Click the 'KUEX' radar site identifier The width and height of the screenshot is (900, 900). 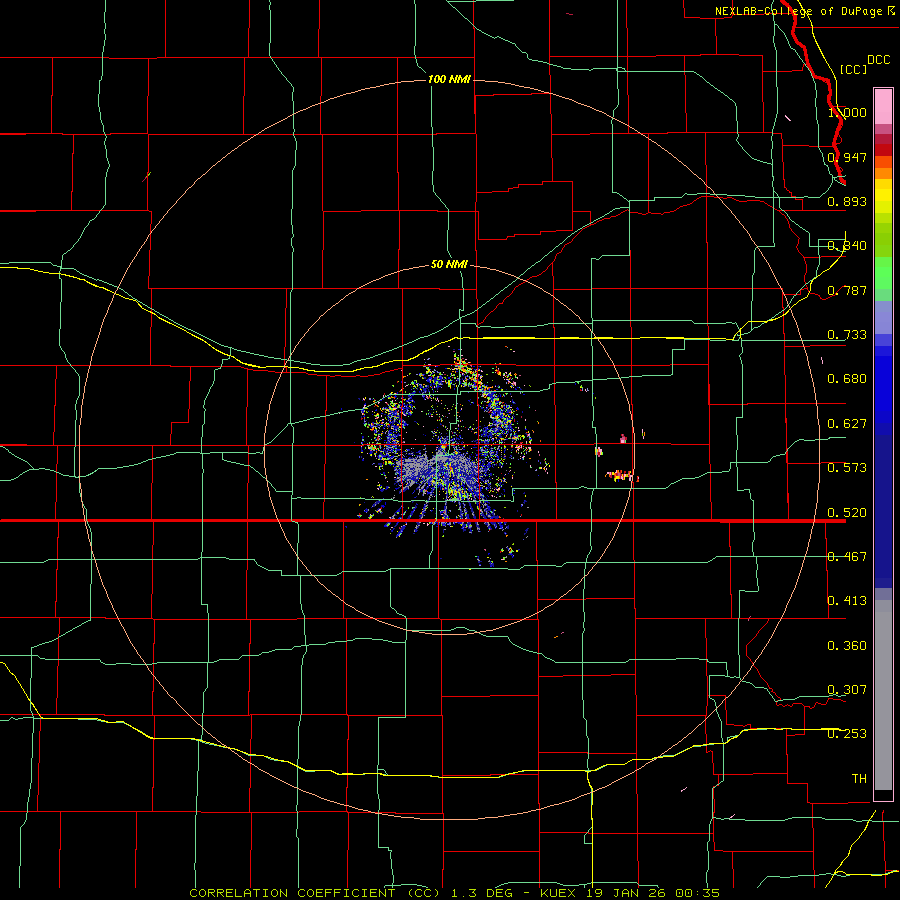[x=558, y=893]
